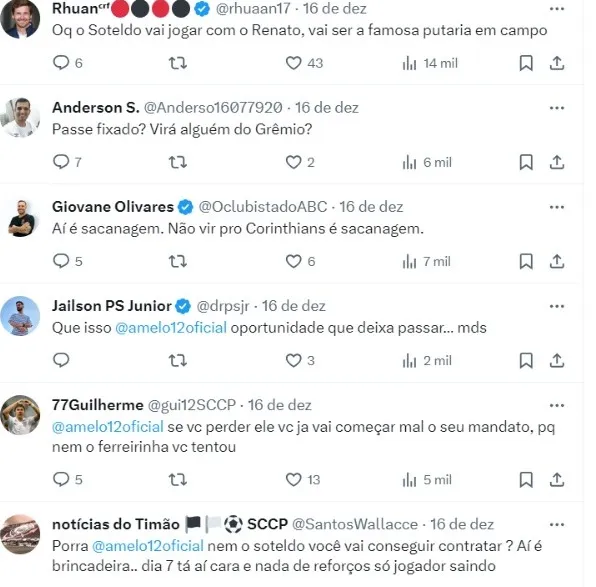Open Giovane Olivares' profile name
This screenshot has height=587, width=596.
tap(113, 207)
